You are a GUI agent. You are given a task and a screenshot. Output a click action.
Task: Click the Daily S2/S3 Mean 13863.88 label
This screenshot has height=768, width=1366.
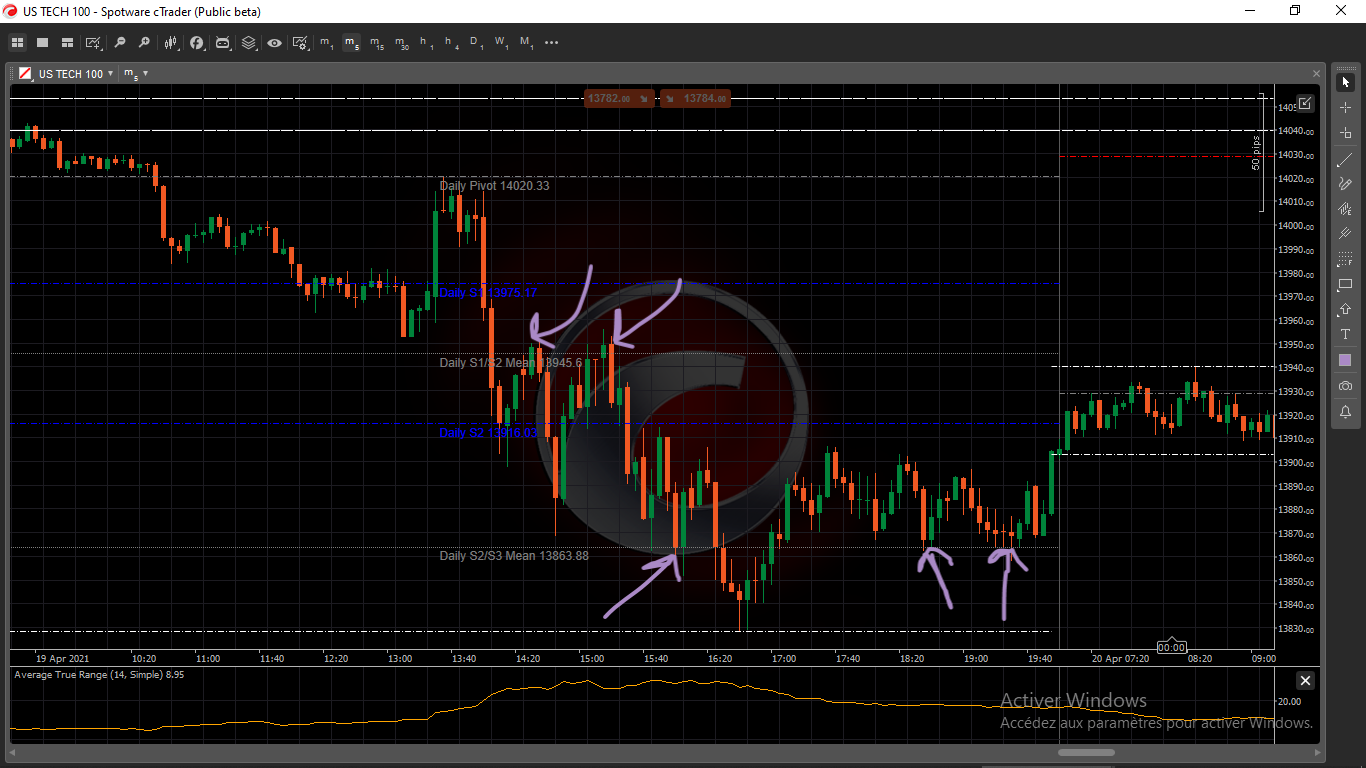514,556
